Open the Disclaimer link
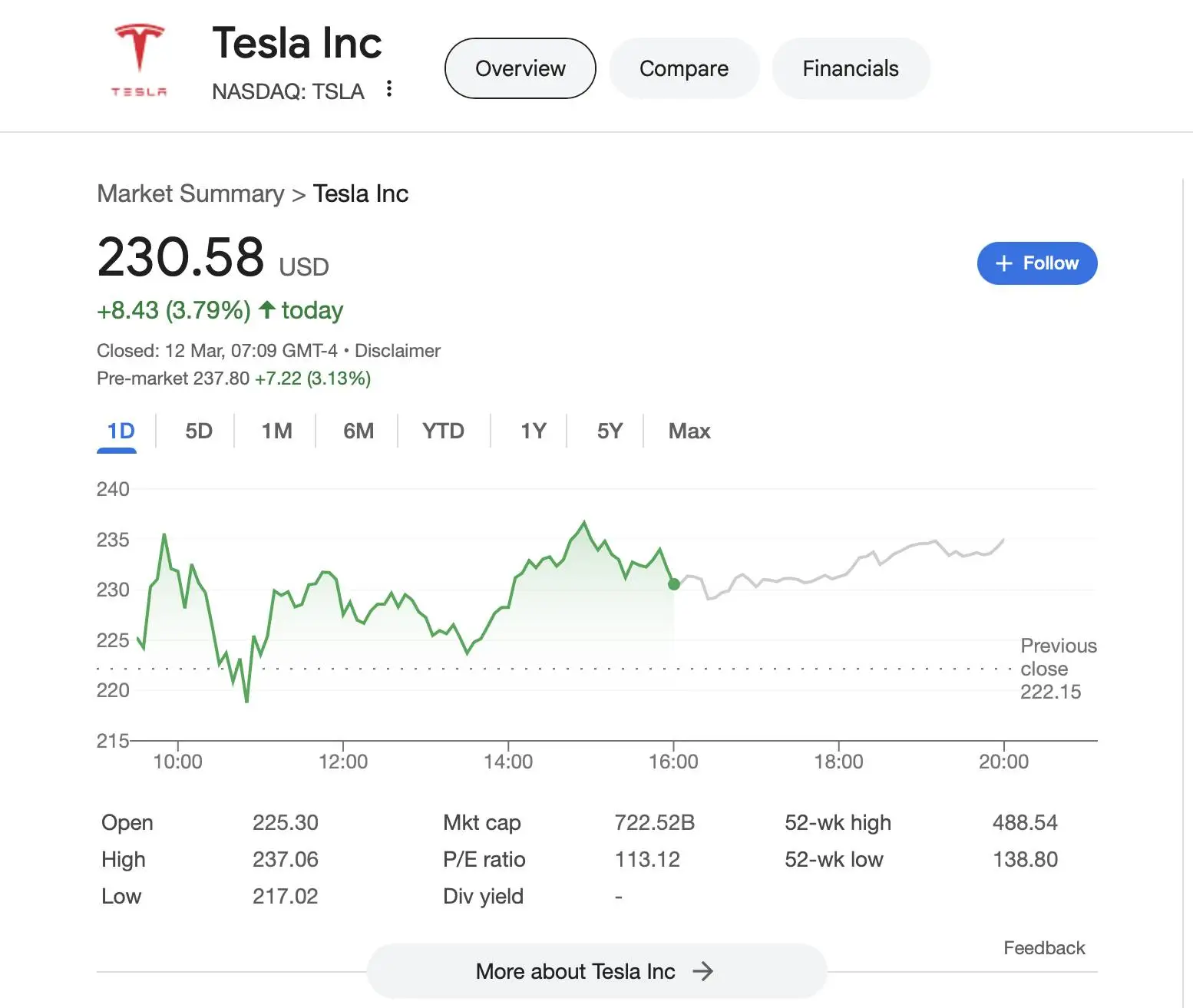Screen dimensions: 1193x1008 tap(398, 350)
